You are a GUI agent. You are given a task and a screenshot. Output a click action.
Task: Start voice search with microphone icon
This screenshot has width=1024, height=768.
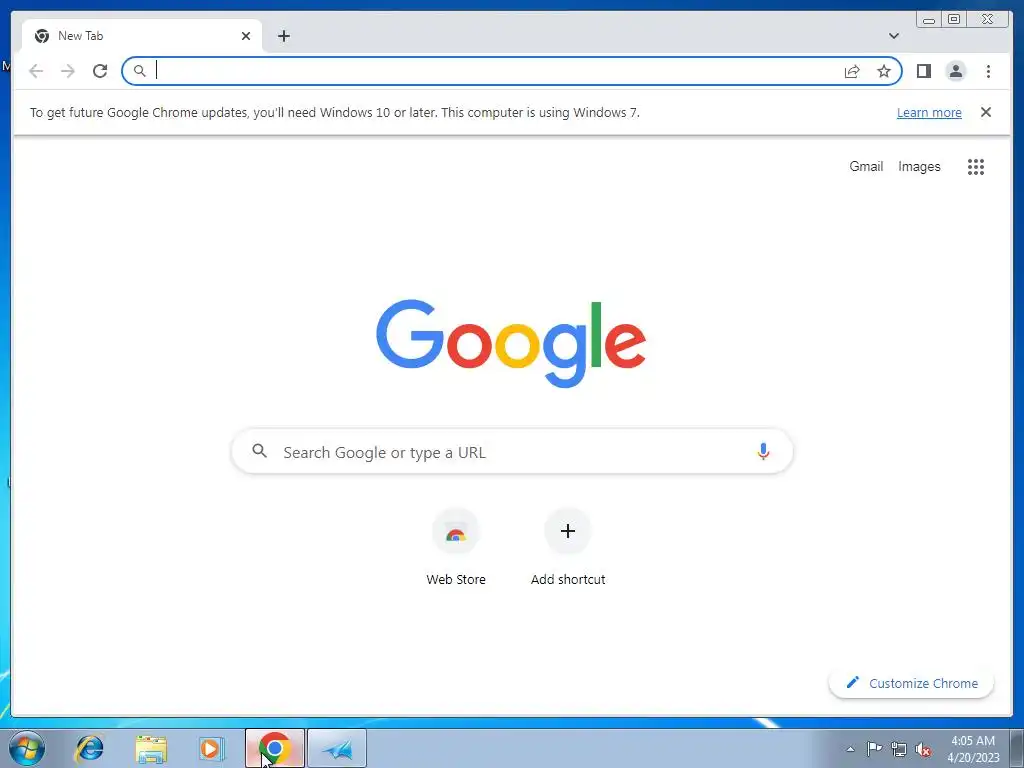pos(763,451)
